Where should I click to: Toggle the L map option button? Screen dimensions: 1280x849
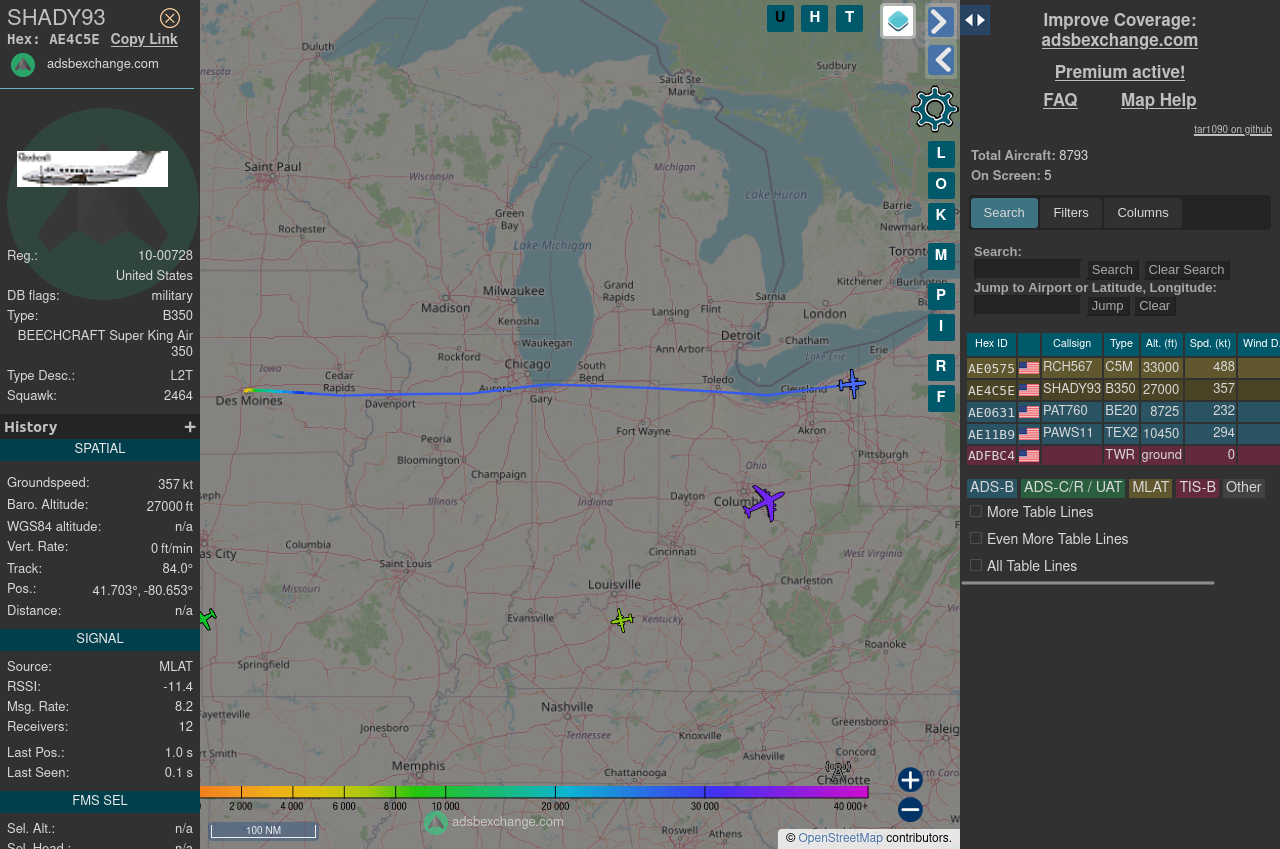click(941, 154)
